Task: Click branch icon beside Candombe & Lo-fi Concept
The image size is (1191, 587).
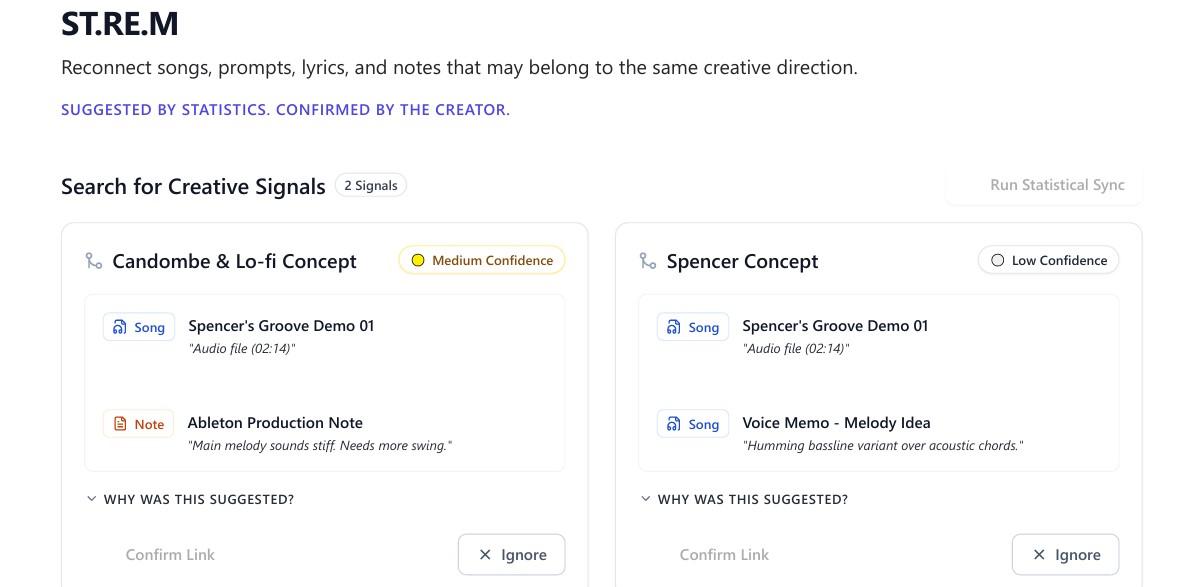Action: click(94, 261)
